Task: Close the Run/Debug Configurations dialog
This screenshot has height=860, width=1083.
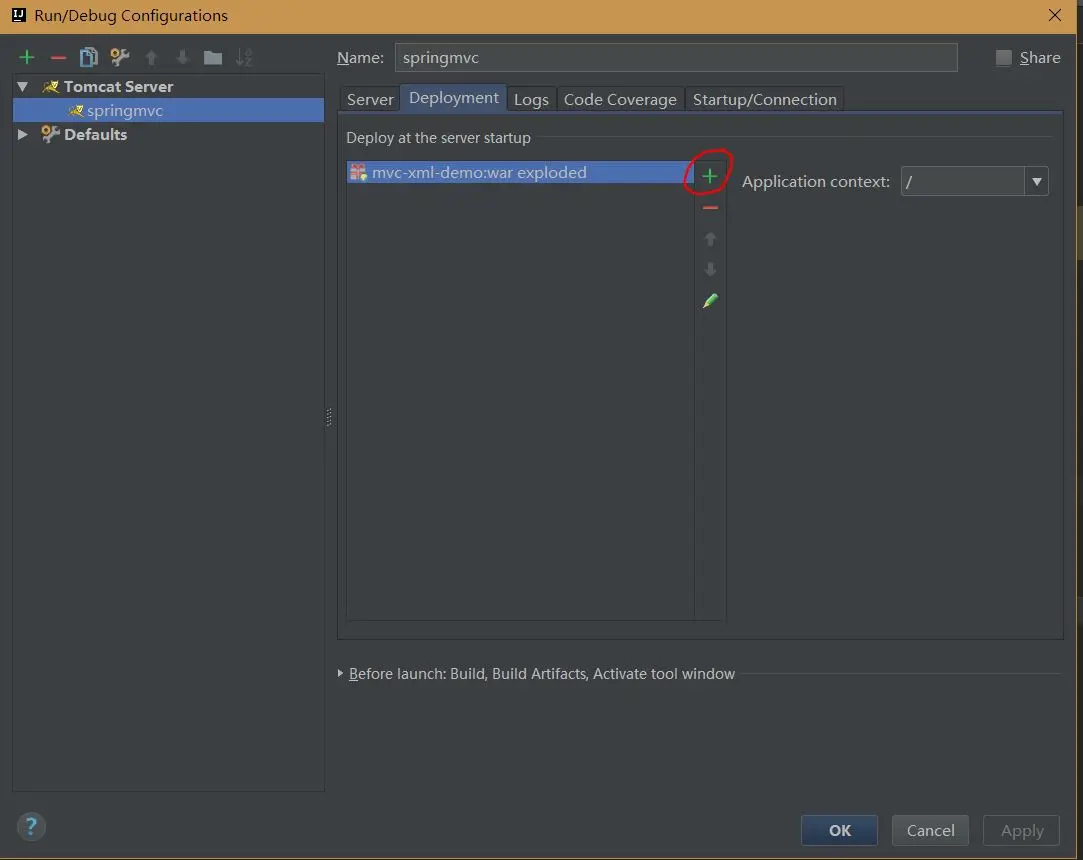Action: click(1055, 15)
